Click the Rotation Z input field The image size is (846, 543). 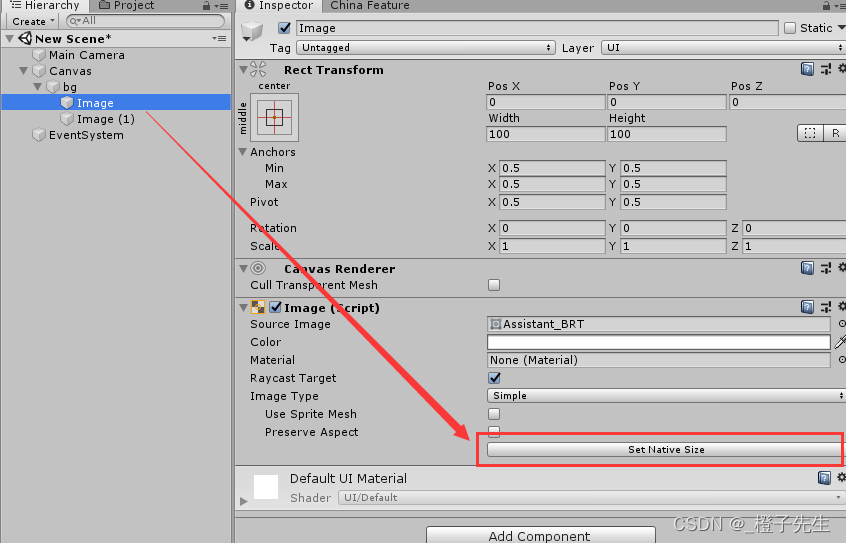tap(794, 228)
